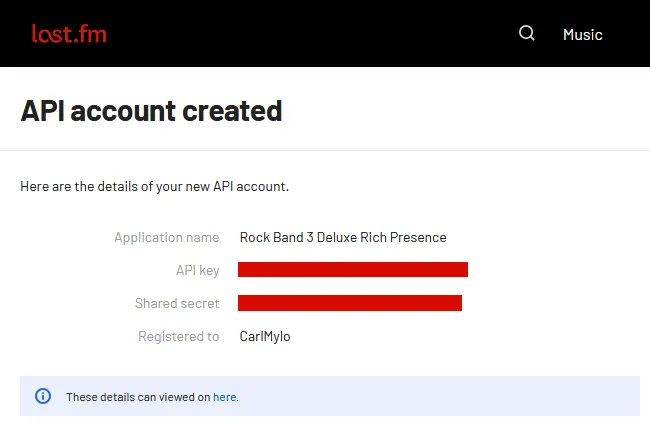Click the last.fm logo
Image resolution: width=650 pixels, height=440 pixels.
click(x=69, y=34)
